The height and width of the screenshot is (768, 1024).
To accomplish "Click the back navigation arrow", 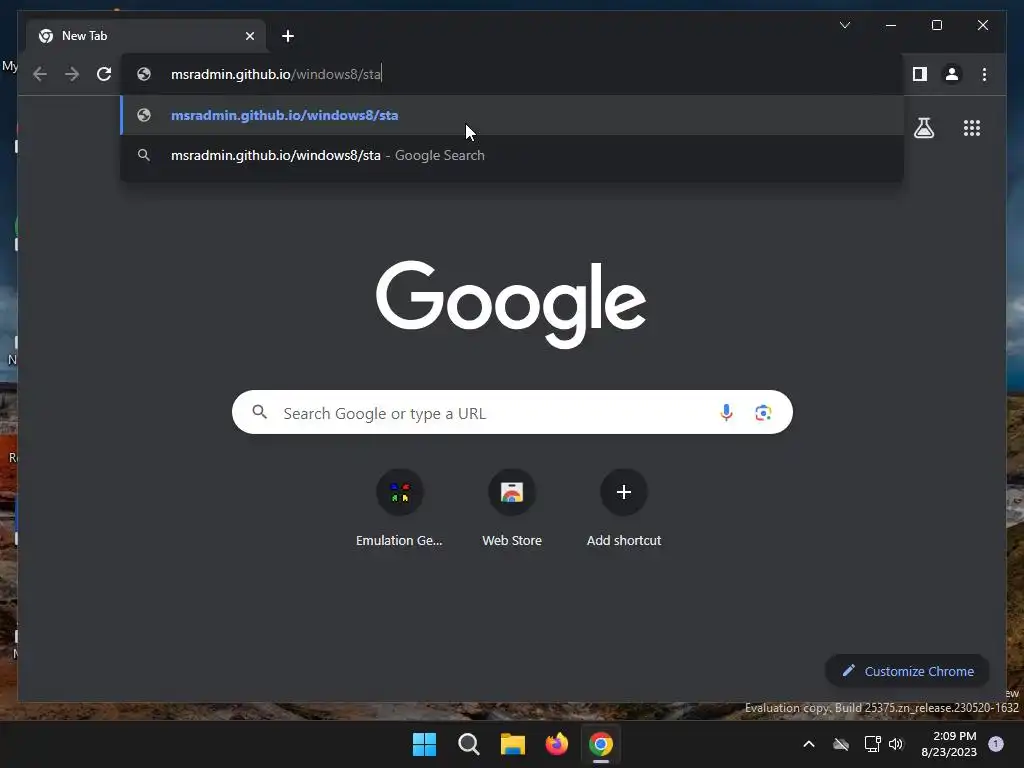I will tap(40, 74).
